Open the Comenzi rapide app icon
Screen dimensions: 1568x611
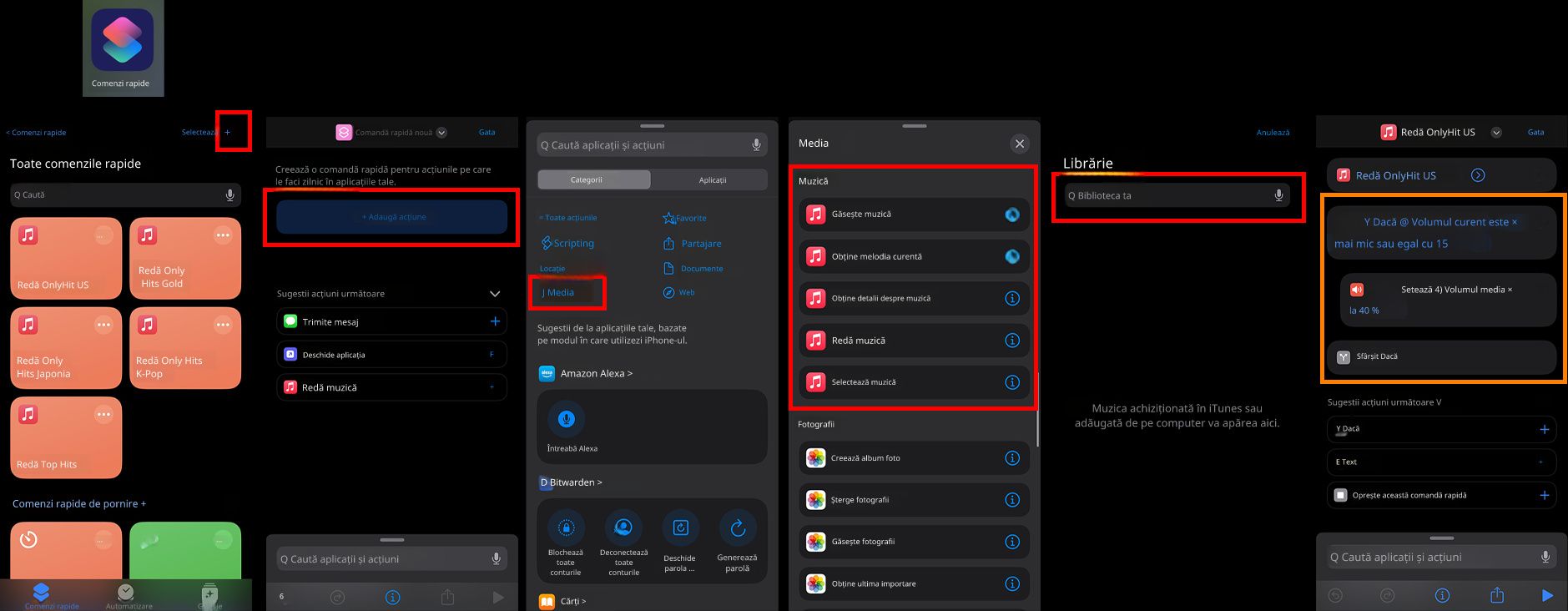coord(123,40)
